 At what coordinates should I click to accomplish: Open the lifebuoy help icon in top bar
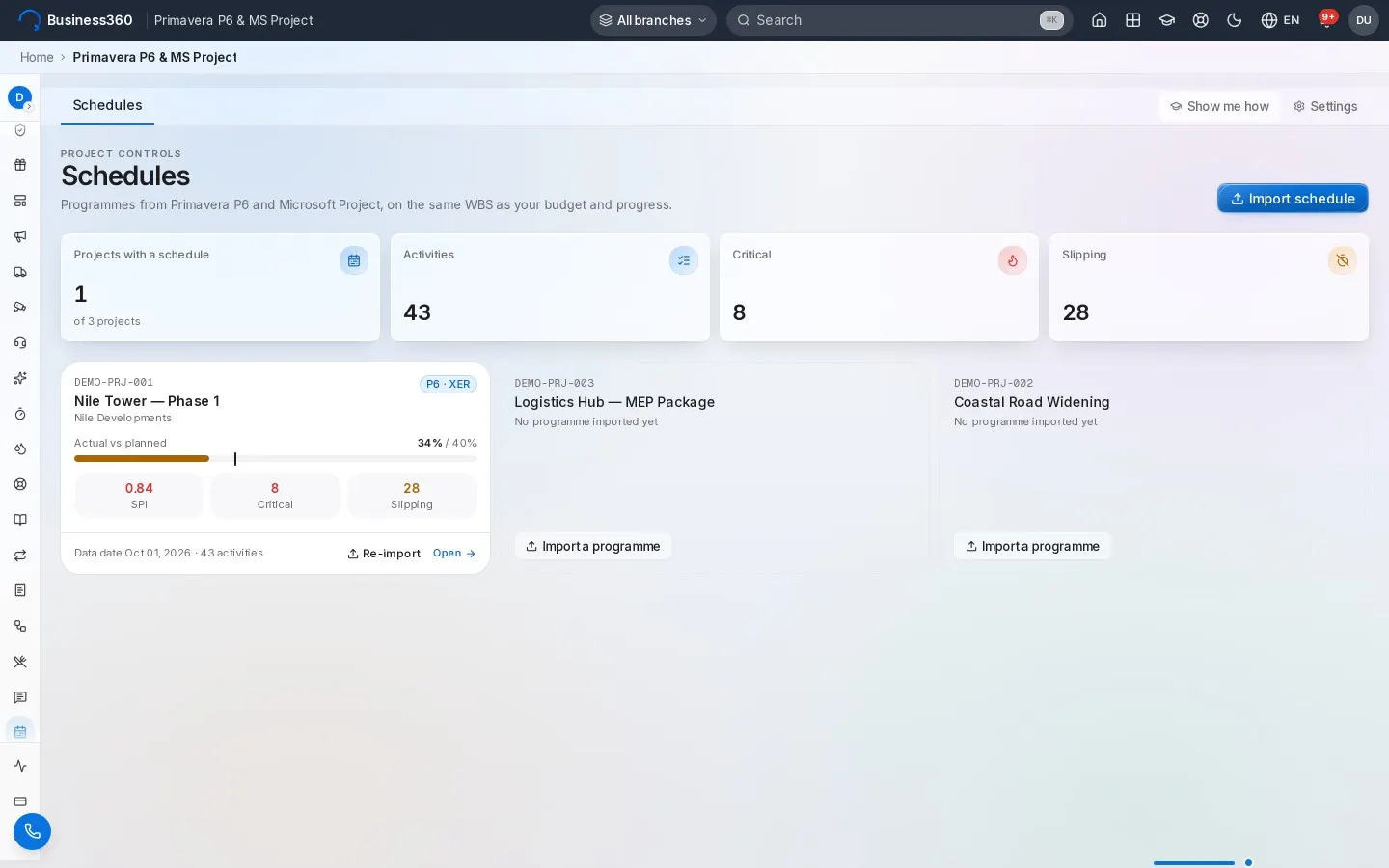(x=1201, y=20)
